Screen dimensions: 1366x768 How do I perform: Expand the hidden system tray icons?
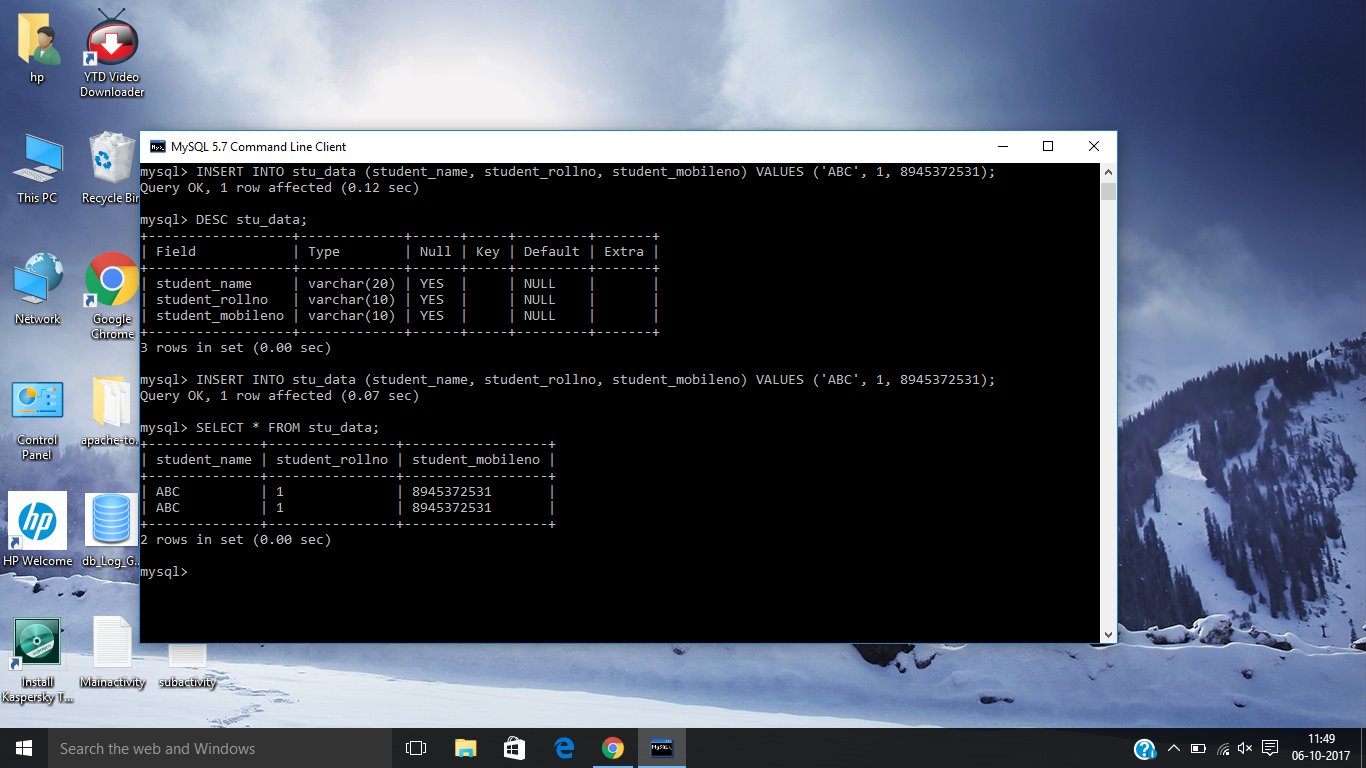point(1174,747)
